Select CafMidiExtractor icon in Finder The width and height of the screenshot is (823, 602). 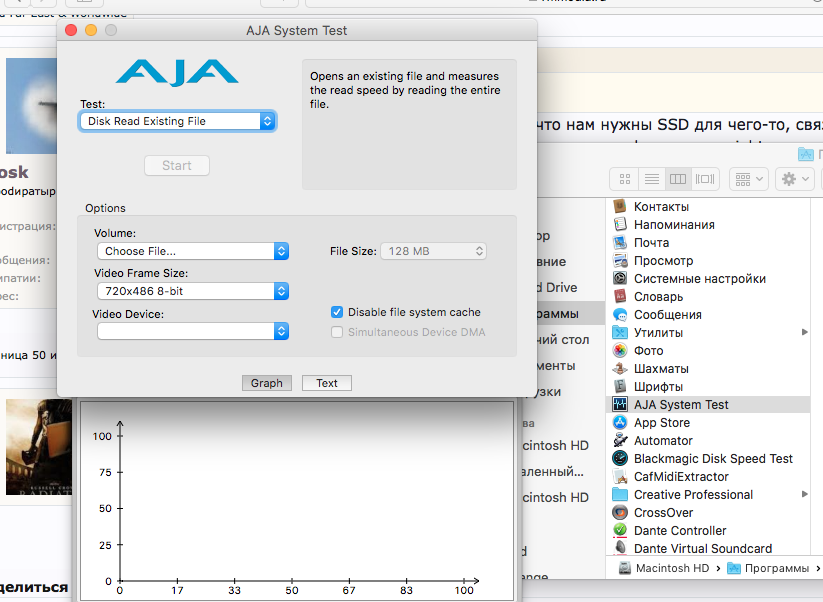pos(620,477)
